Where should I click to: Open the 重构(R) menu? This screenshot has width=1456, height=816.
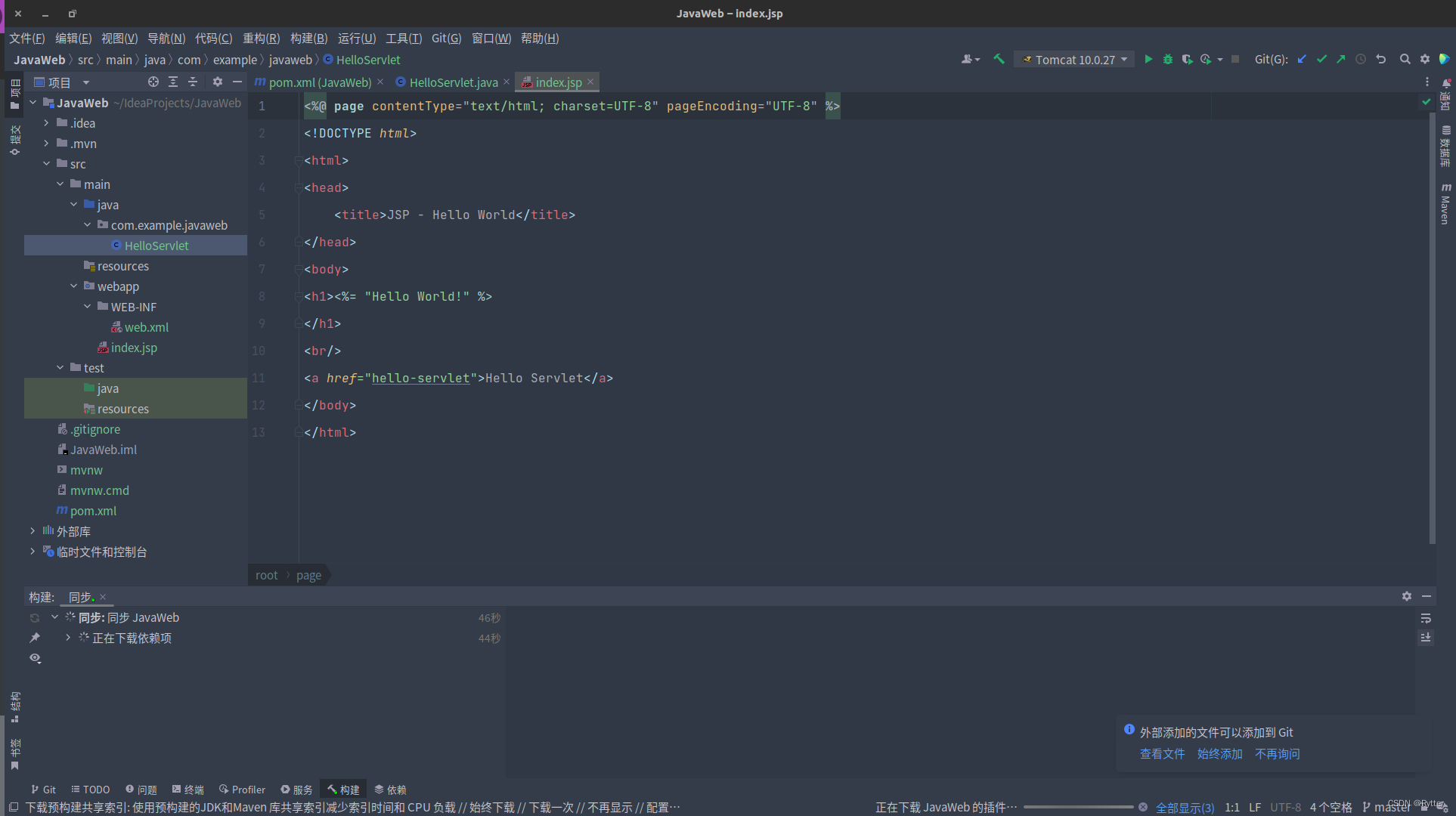[261, 39]
